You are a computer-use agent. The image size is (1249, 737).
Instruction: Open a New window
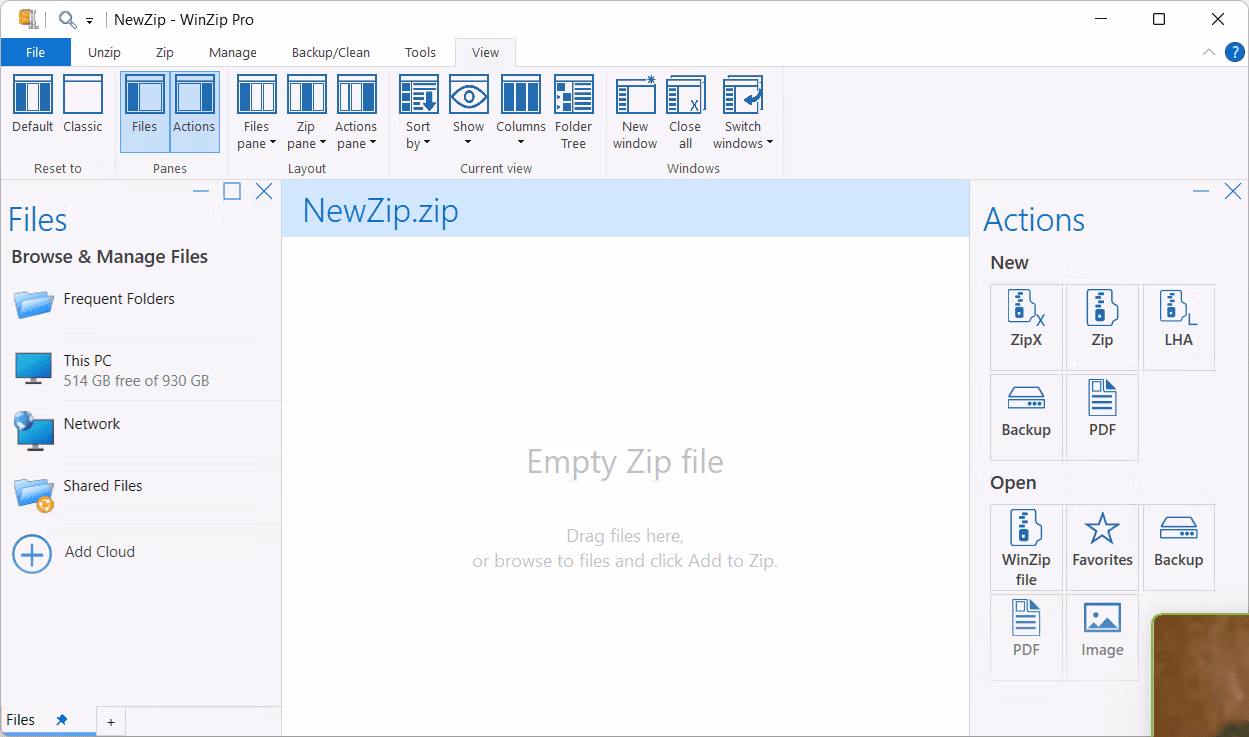(635, 111)
